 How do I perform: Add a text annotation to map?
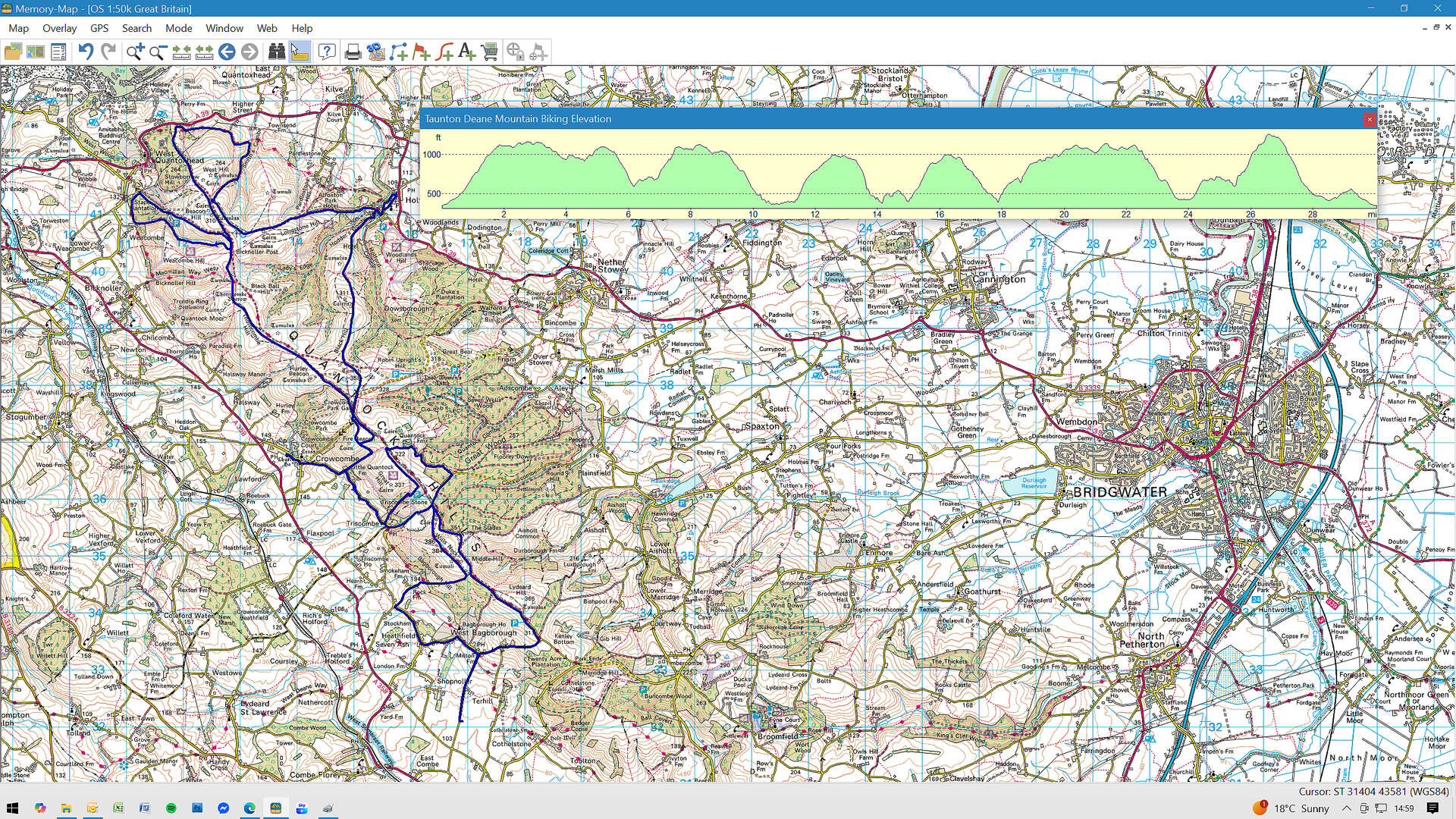[467, 52]
